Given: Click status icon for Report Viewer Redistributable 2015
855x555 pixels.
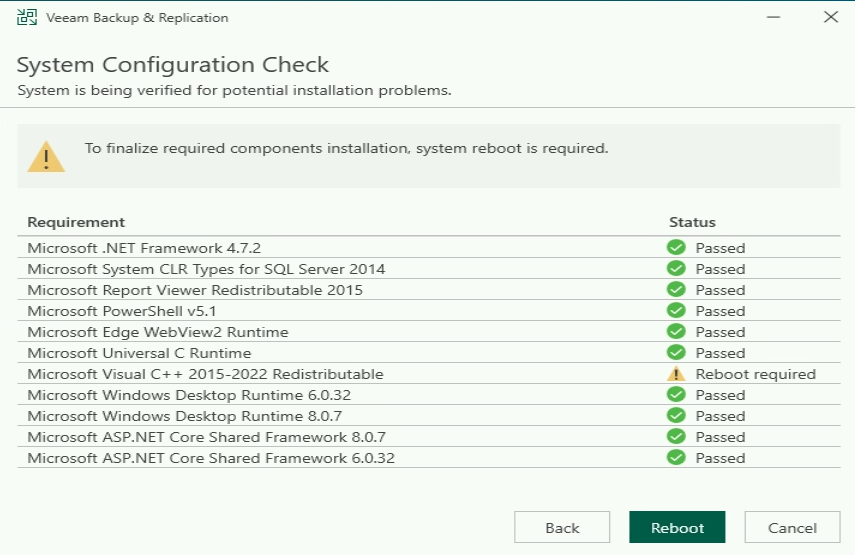Looking at the screenshot, I should point(677,290).
